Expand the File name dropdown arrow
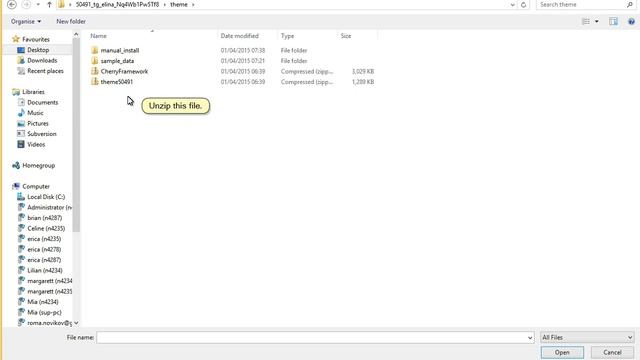640x360 pixels. tap(530, 338)
